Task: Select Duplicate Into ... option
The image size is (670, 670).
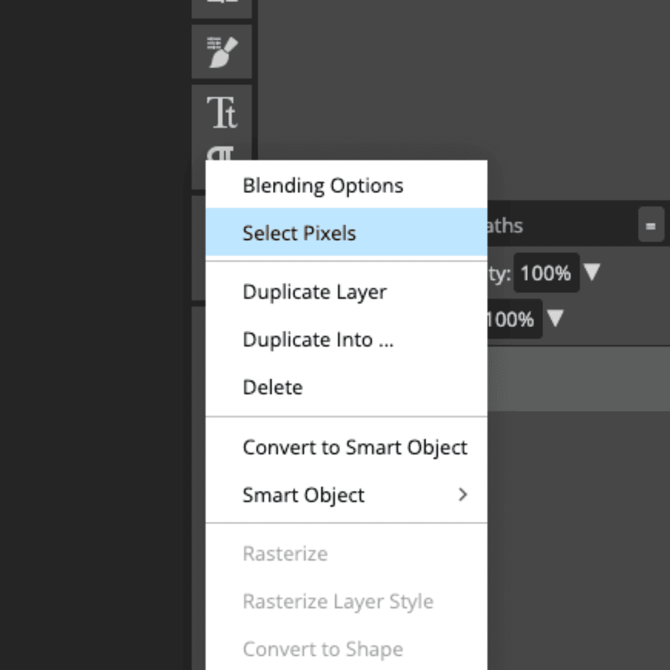Action: (318, 339)
